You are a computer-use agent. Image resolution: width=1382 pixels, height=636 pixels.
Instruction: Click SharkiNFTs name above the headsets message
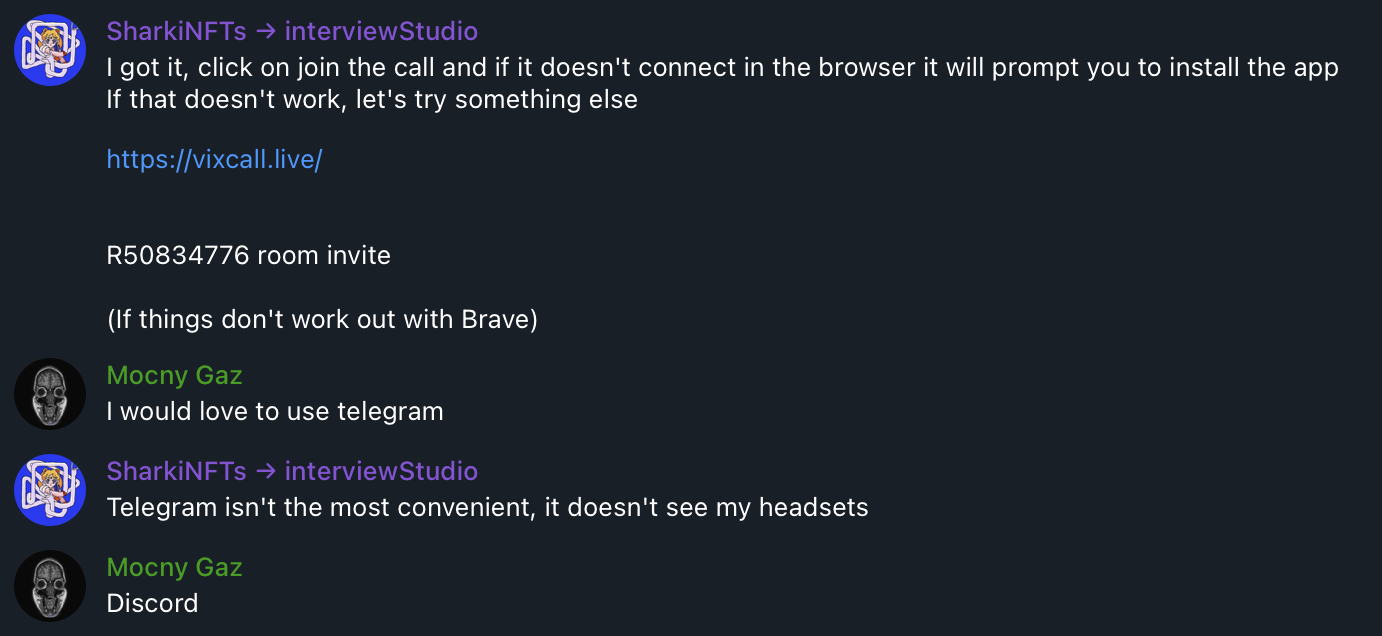(x=176, y=471)
